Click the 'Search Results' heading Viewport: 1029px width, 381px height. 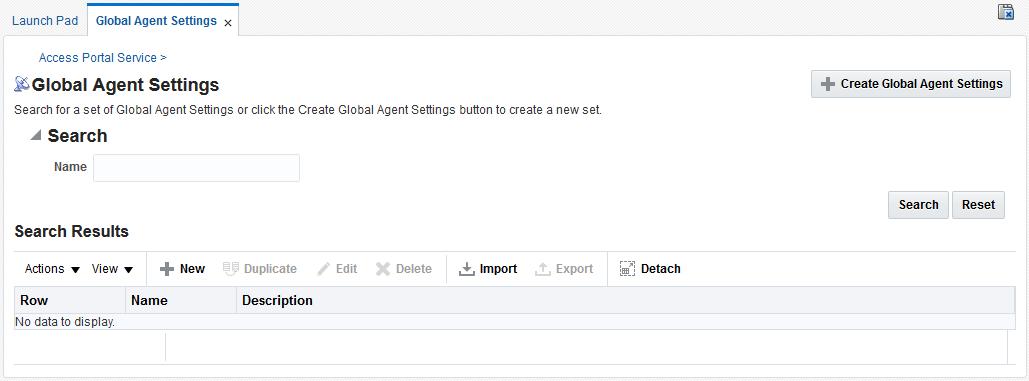(x=72, y=231)
